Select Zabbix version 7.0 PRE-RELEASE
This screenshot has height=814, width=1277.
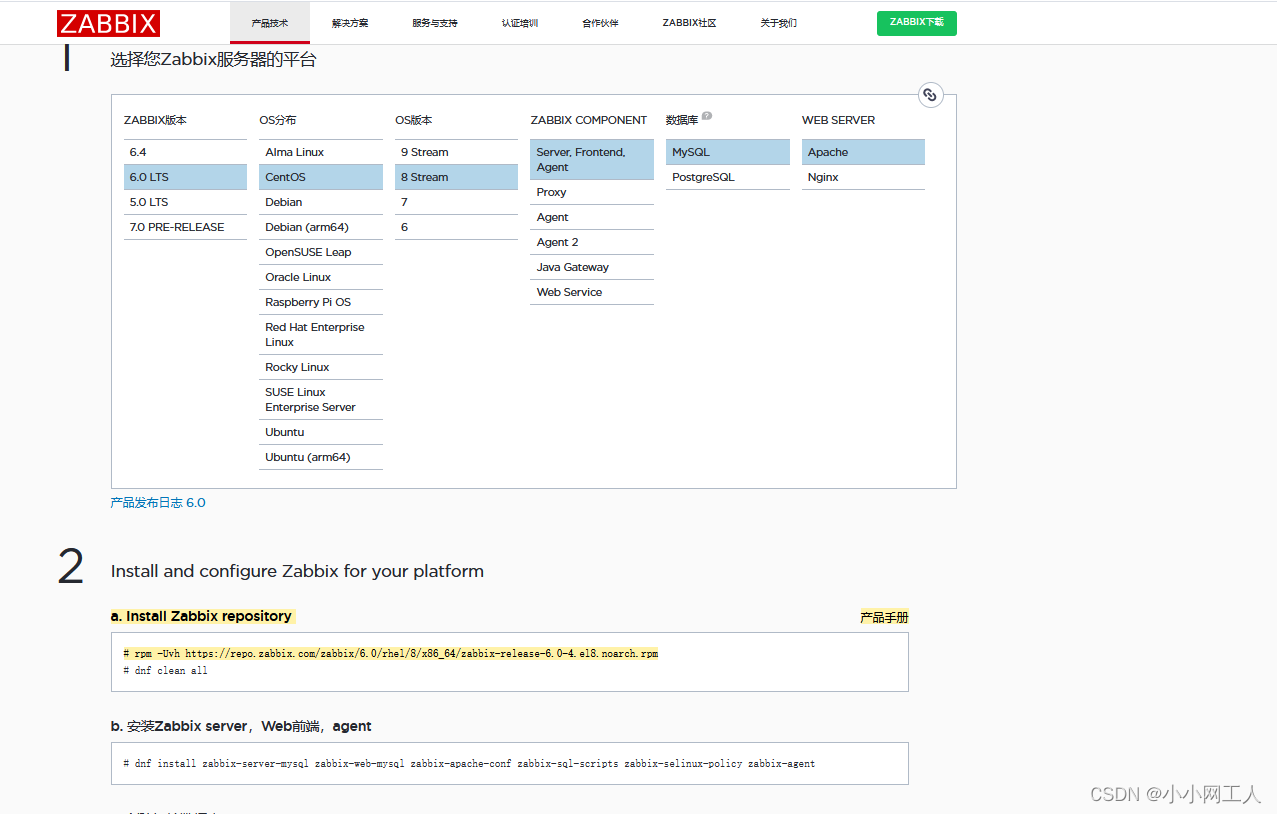click(x=185, y=227)
